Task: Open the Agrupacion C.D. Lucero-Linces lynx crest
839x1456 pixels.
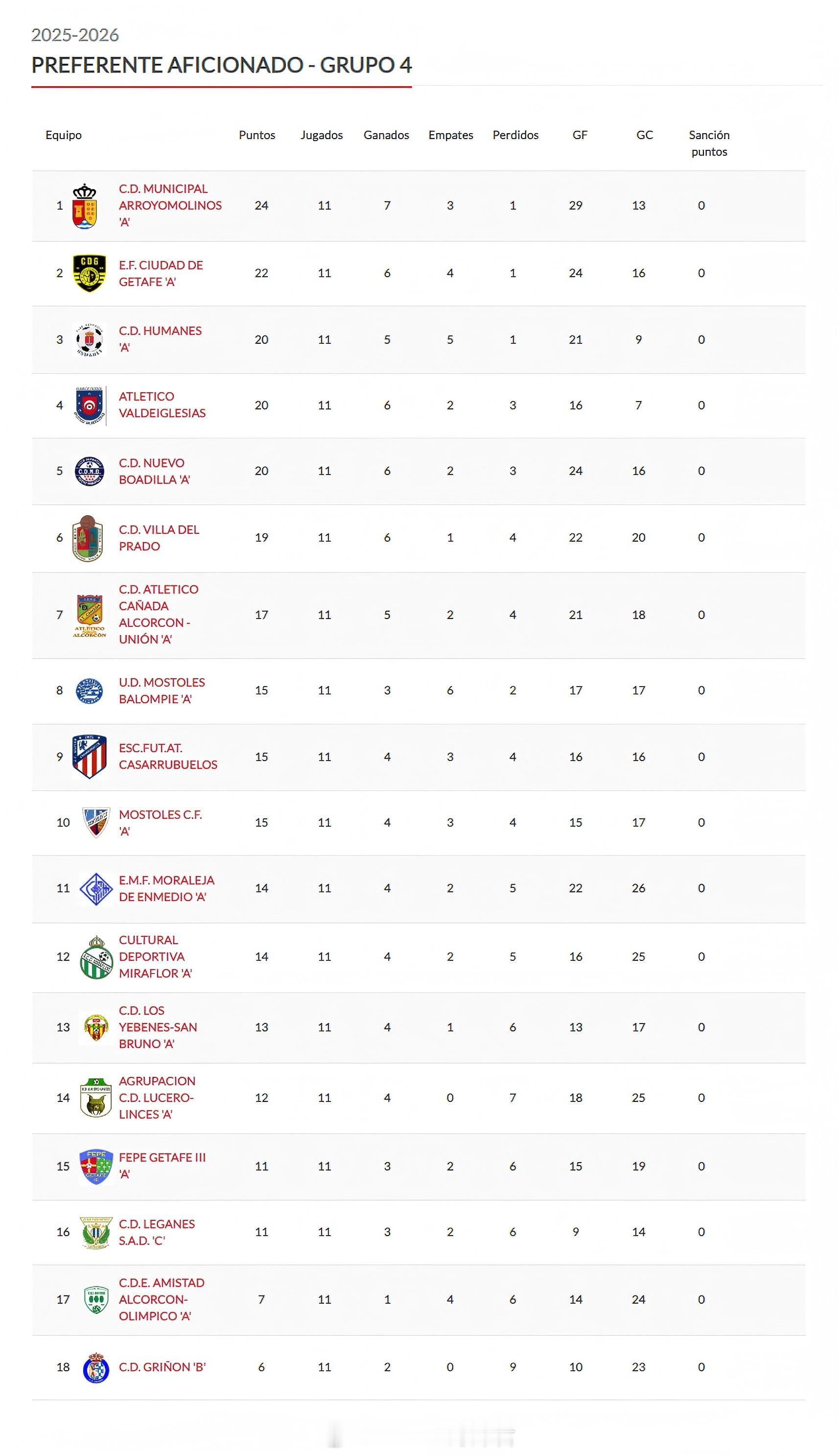Action: pyautogui.click(x=95, y=1098)
